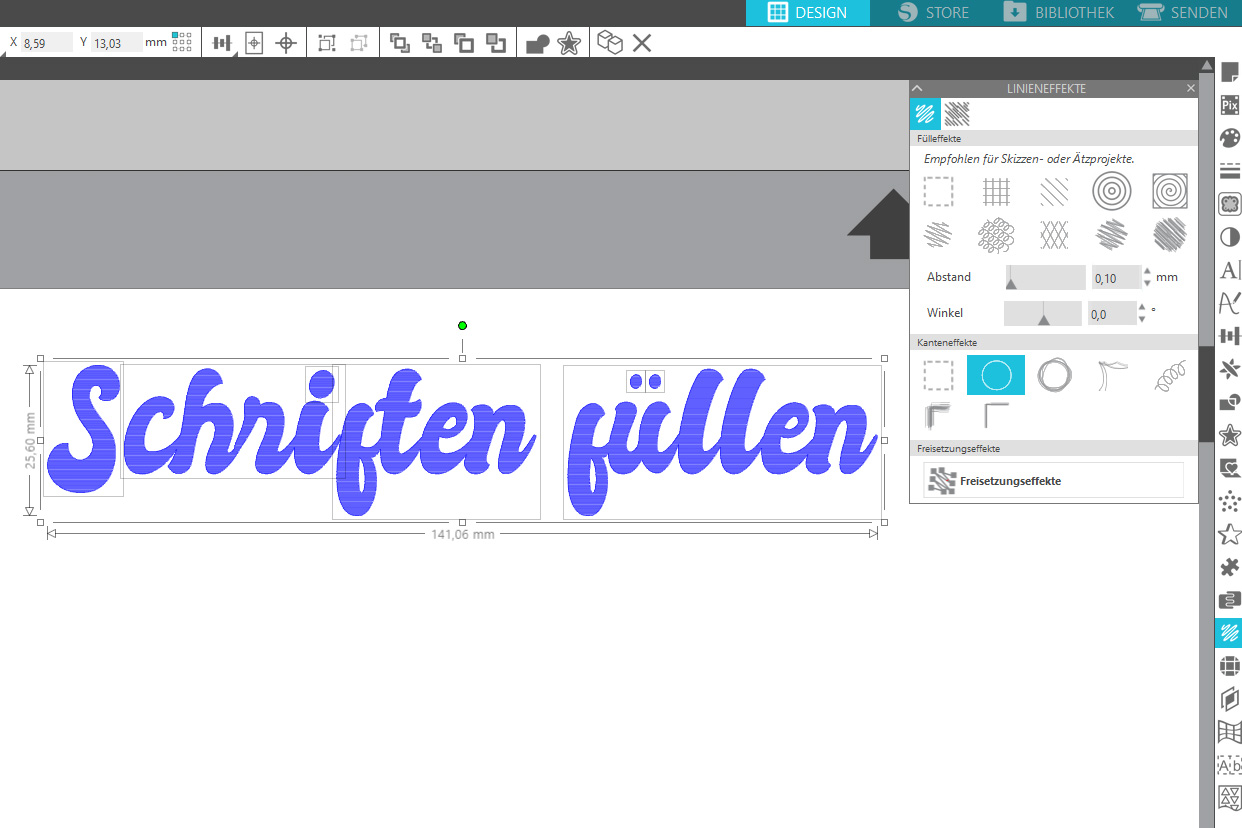Screen dimensions: 1242x828
Task: Select the spiral coil edge effect
Action: pos(1169,375)
